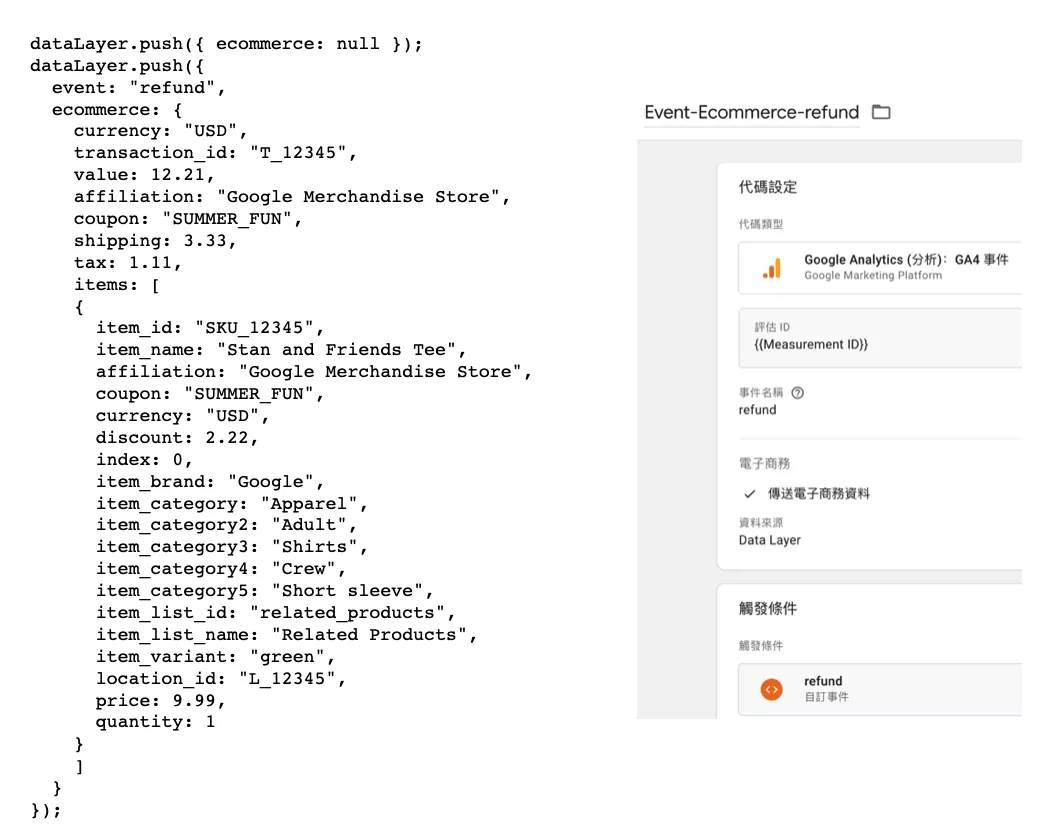Click the top-level coupon: "SUMMER_FUN" line
The image size is (1051, 828).
pos(188,219)
